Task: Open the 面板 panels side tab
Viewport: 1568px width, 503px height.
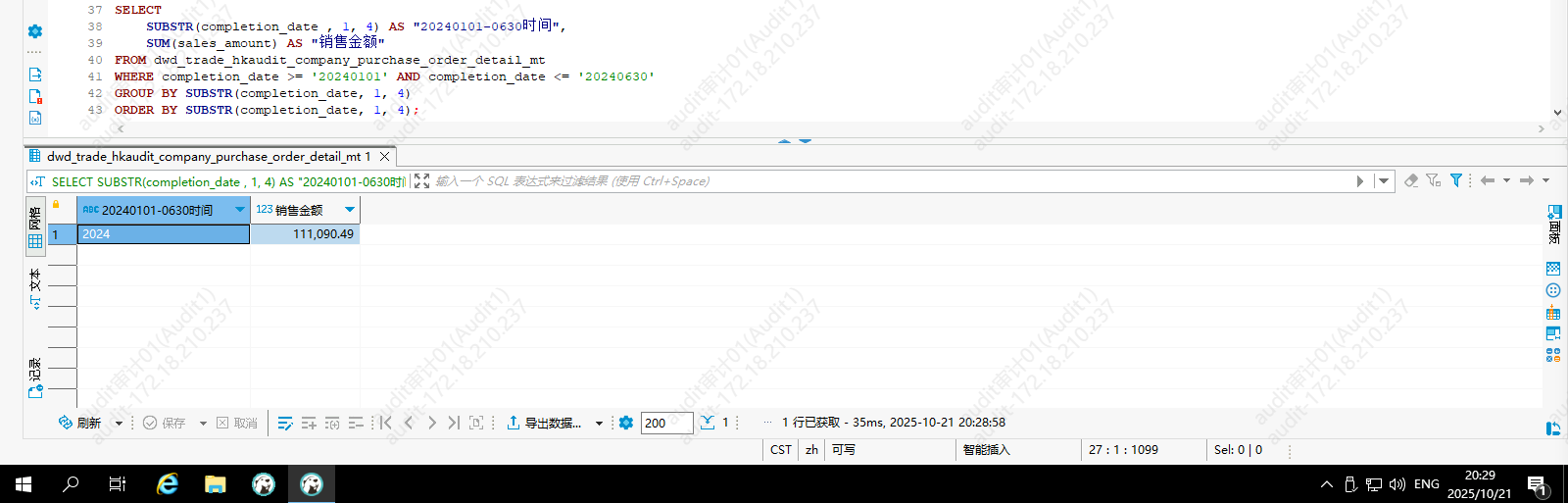Action: click(1553, 225)
